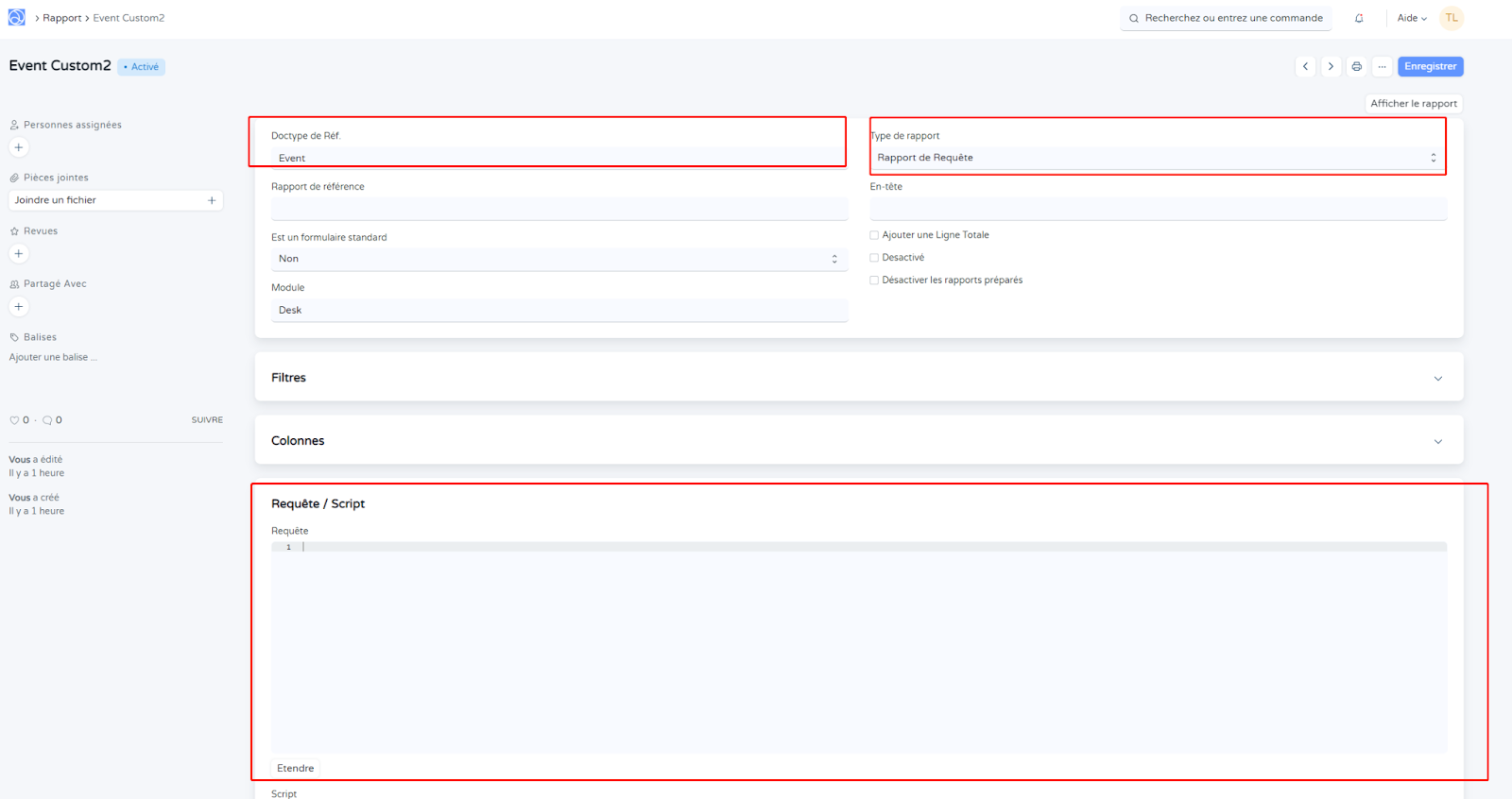The image size is (1512, 799).
Task: Click the Afficher le rapport button
Action: pyautogui.click(x=1413, y=104)
